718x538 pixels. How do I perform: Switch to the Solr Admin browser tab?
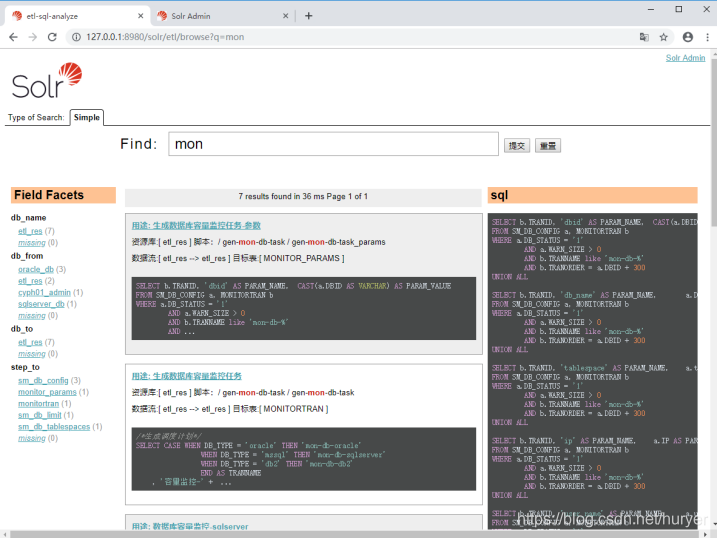[x=223, y=16]
